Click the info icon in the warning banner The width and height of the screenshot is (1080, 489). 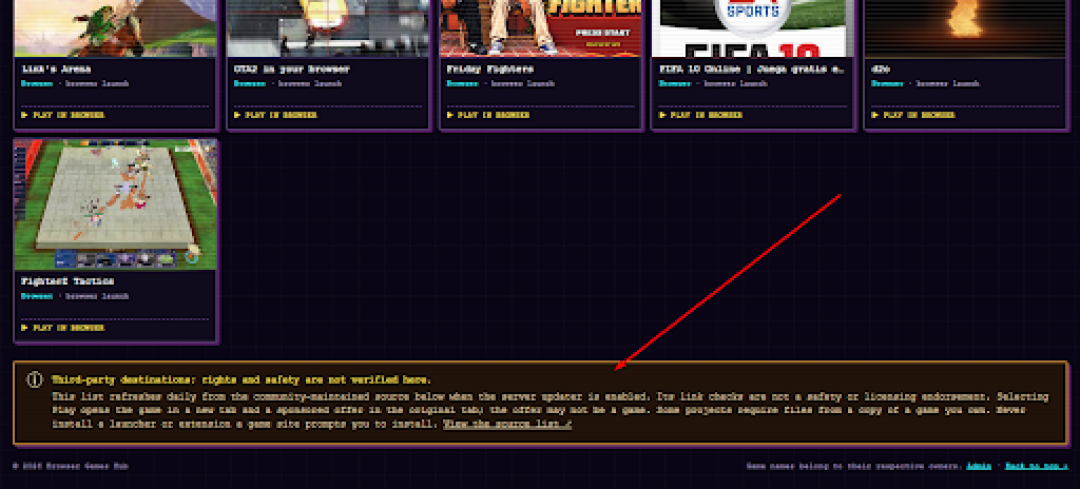click(34, 380)
